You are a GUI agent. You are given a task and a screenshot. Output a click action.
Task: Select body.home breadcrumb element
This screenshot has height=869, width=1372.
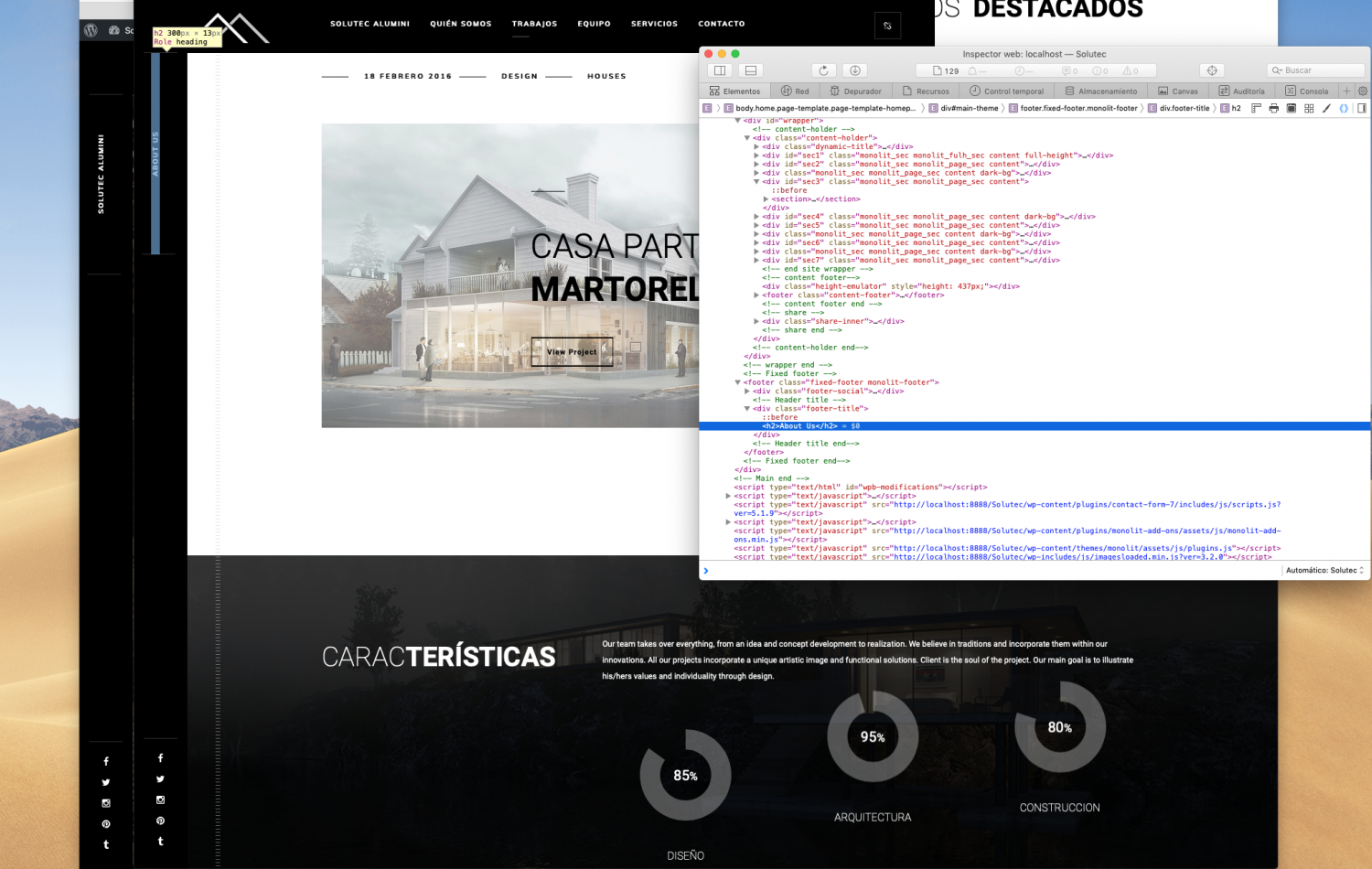pyautogui.click(x=820, y=108)
